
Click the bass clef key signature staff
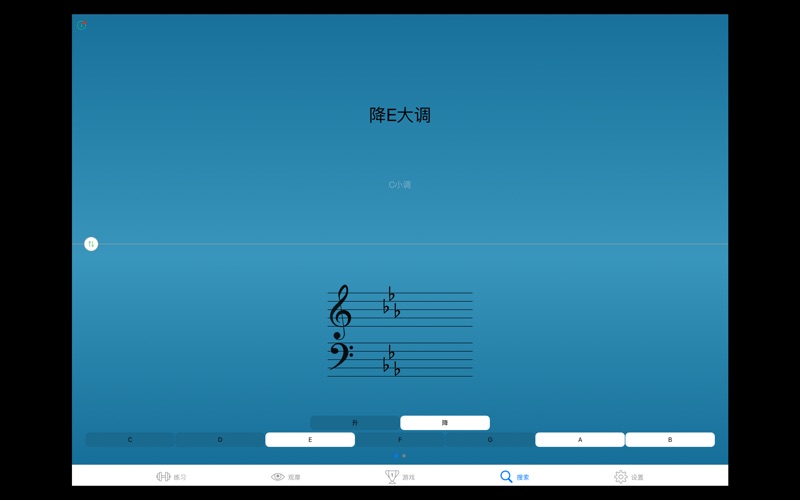point(400,360)
